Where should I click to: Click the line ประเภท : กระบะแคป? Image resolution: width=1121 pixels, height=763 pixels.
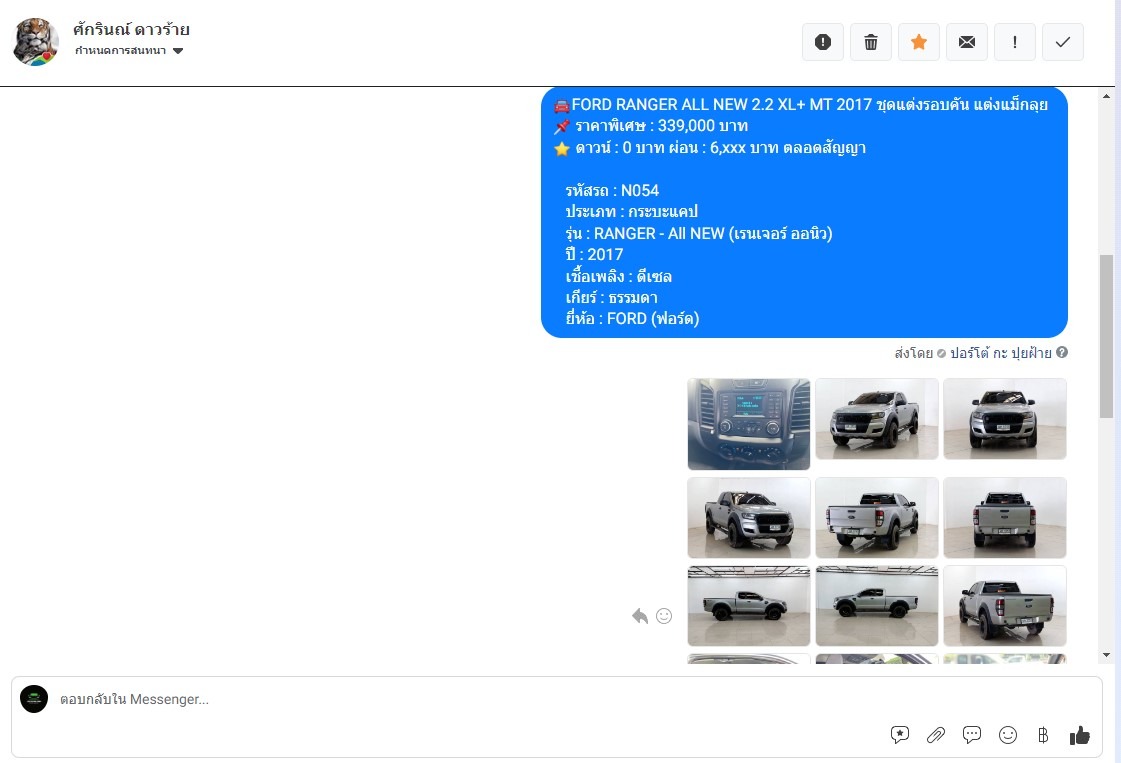point(631,212)
